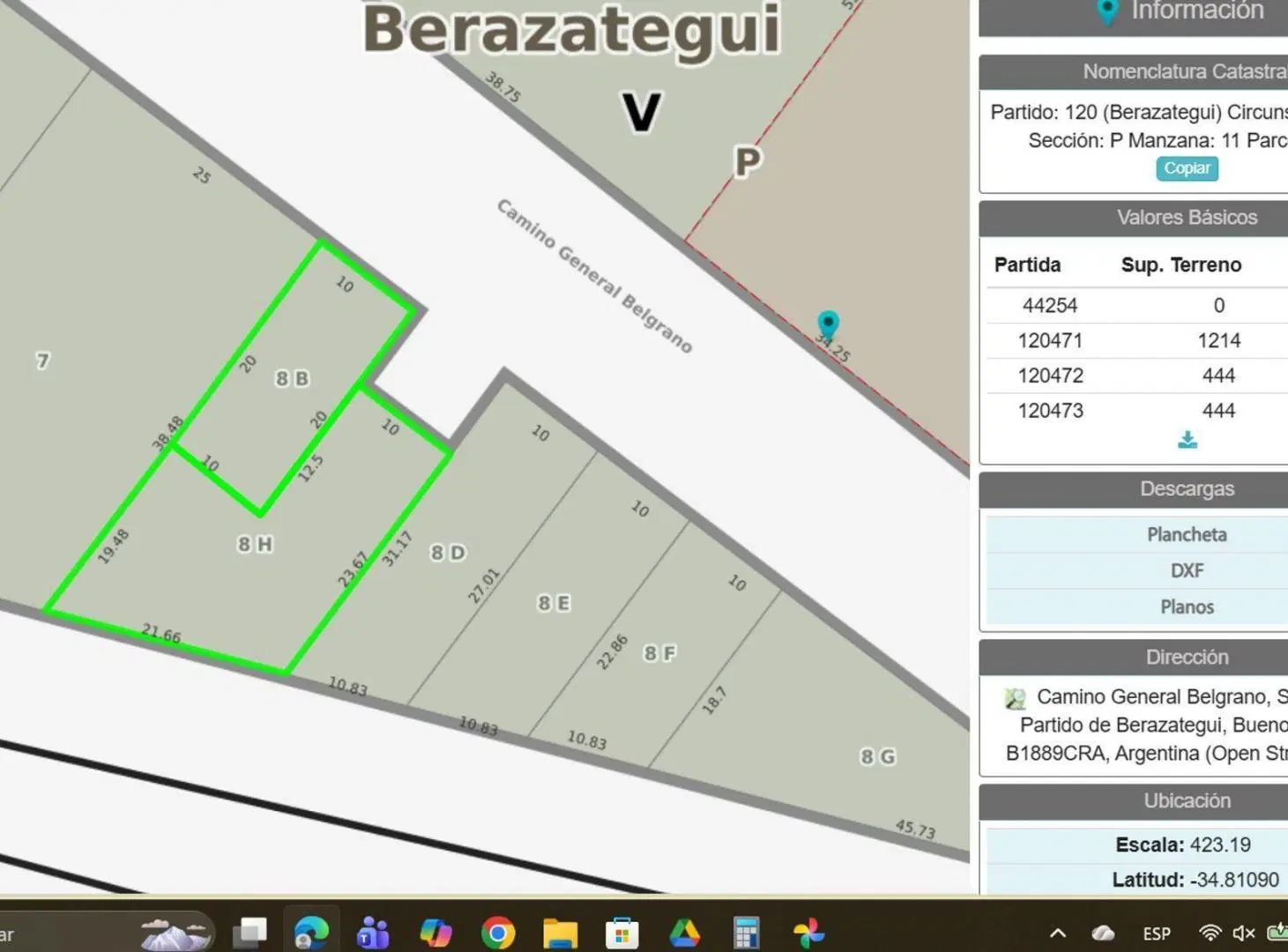
Task: Open Google Photos pinwheel in the taskbar
Action: 808,933
